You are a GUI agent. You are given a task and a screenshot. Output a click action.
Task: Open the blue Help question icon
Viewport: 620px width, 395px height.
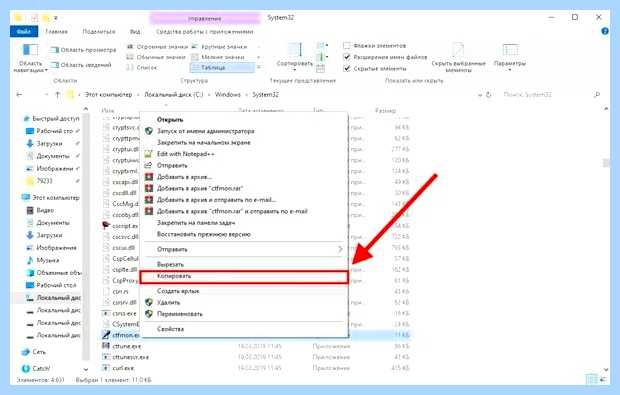[605, 31]
